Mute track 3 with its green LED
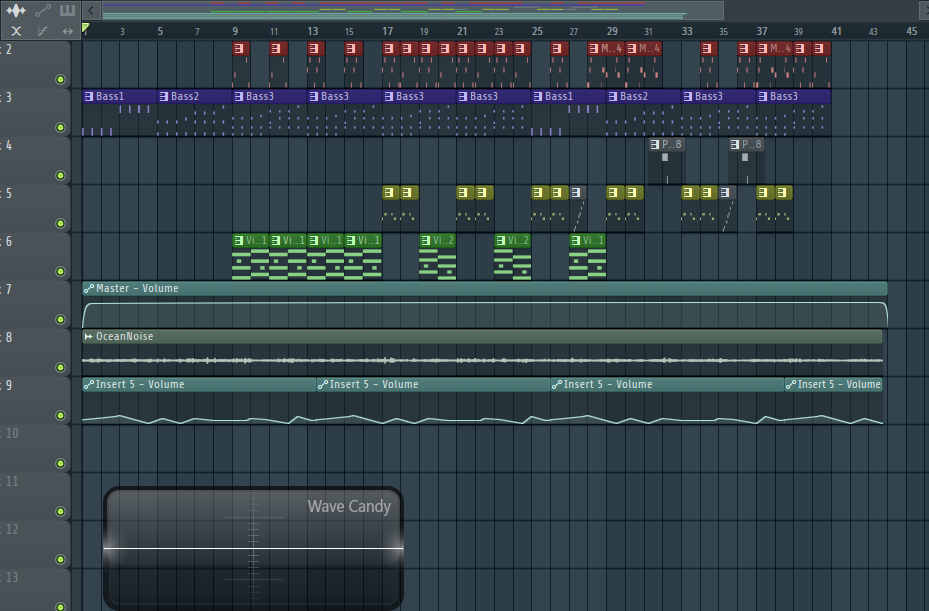 (x=60, y=127)
